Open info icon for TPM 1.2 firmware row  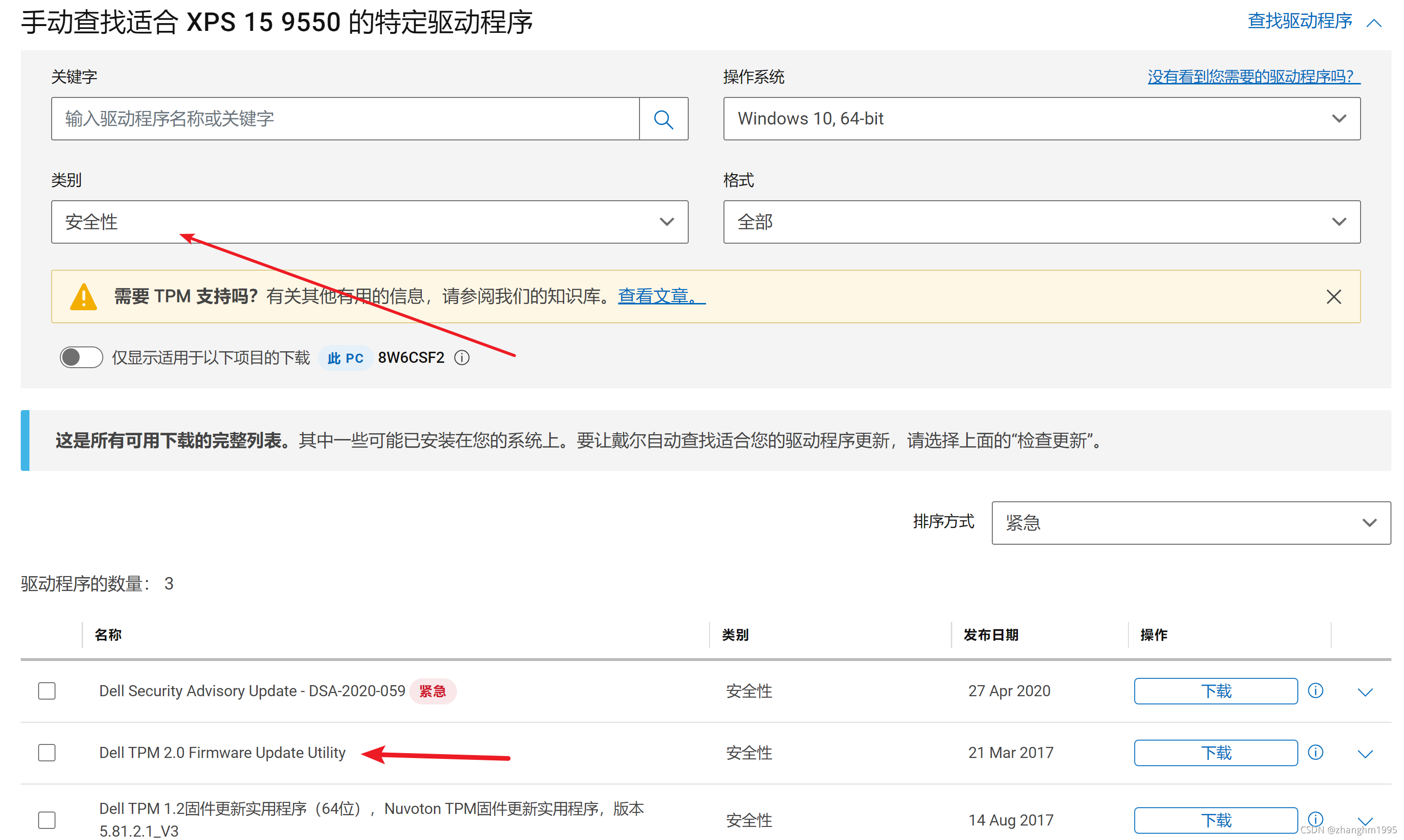click(1315, 818)
